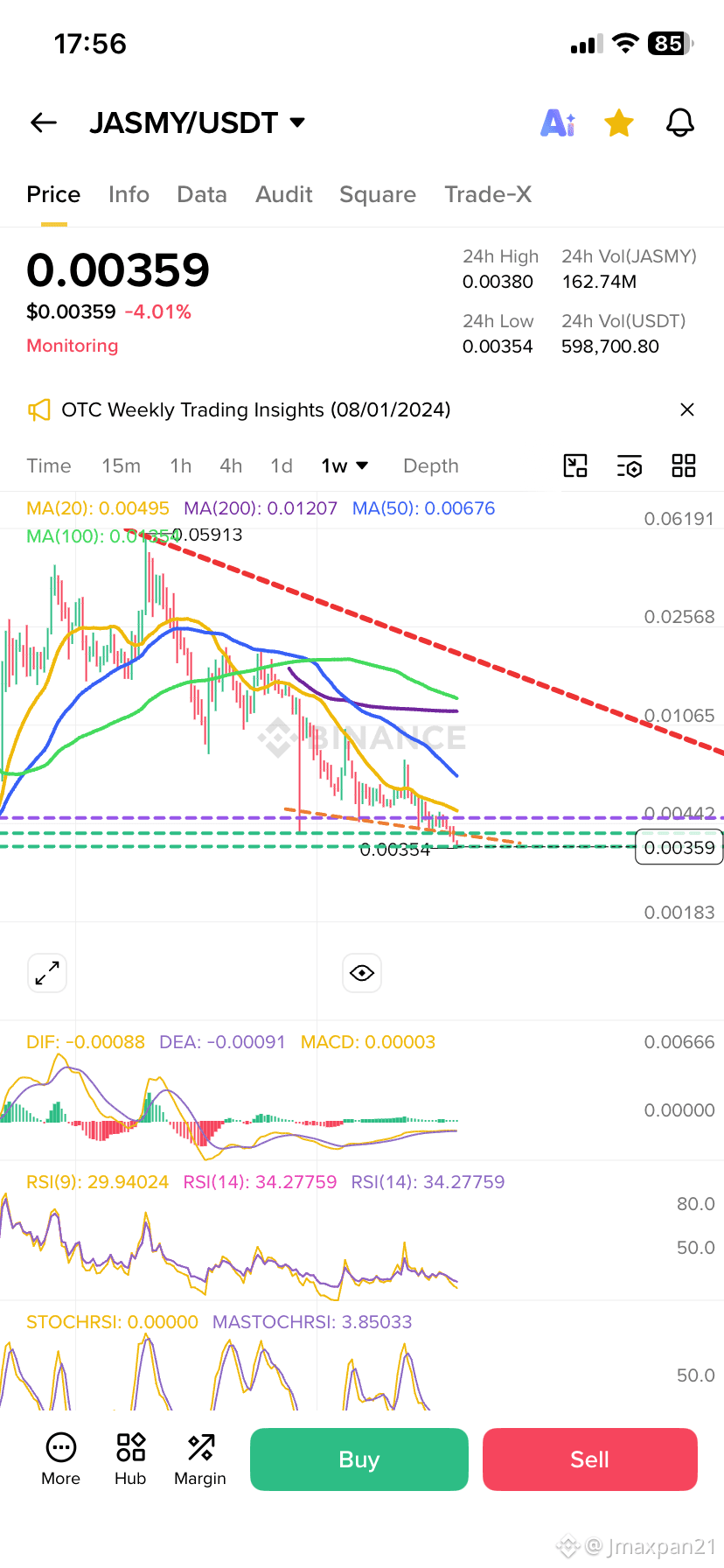Expand the 1w interval dropdown
The image size is (724, 1568).
(x=345, y=465)
